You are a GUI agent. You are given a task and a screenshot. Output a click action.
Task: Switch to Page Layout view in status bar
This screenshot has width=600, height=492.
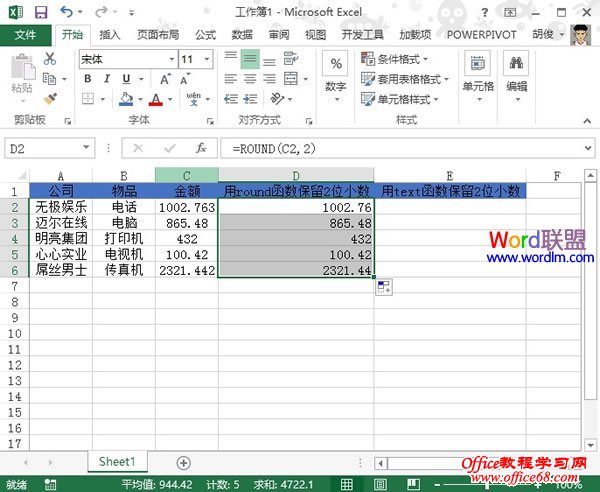380,484
